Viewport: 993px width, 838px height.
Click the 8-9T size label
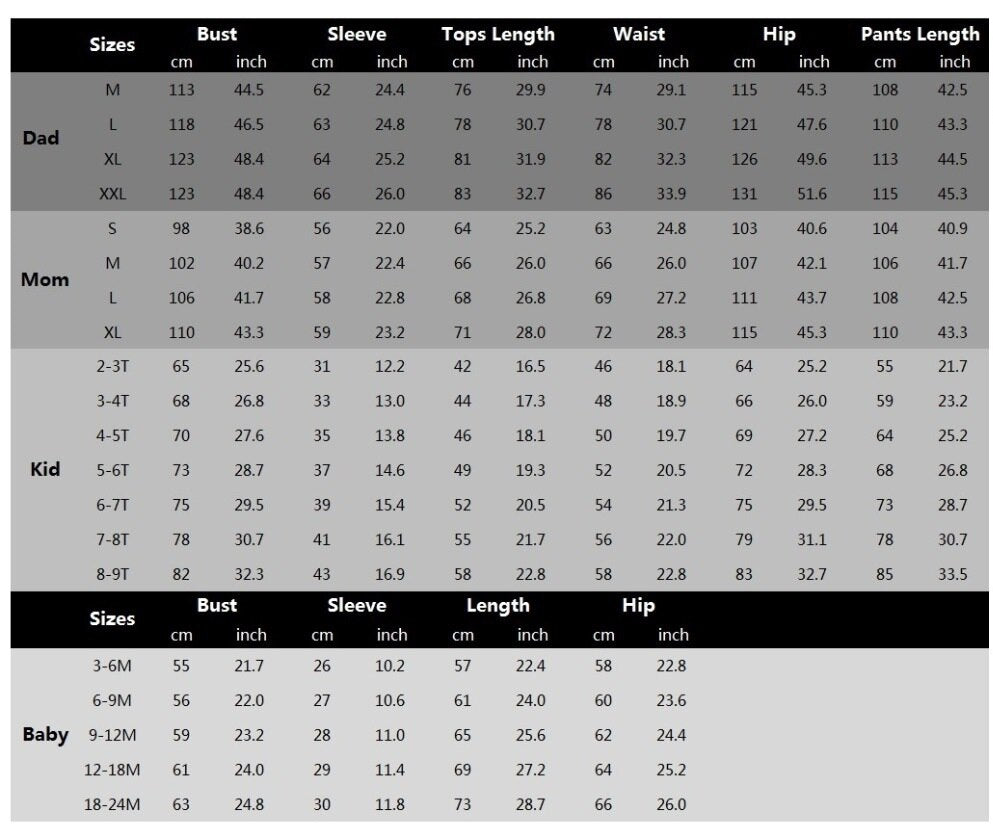[x=112, y=574]
